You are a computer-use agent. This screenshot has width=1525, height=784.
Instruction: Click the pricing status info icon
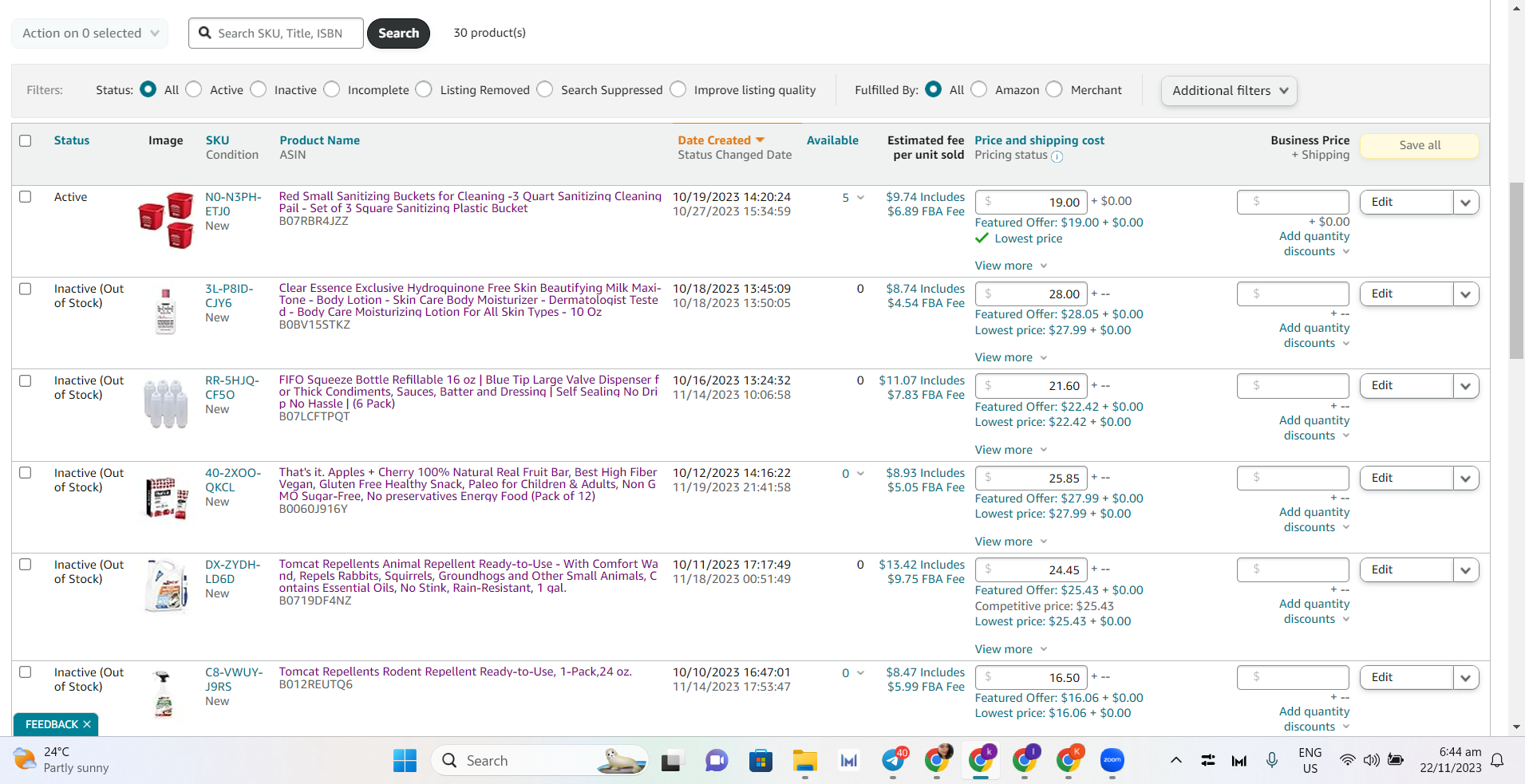coord(1057,156)
